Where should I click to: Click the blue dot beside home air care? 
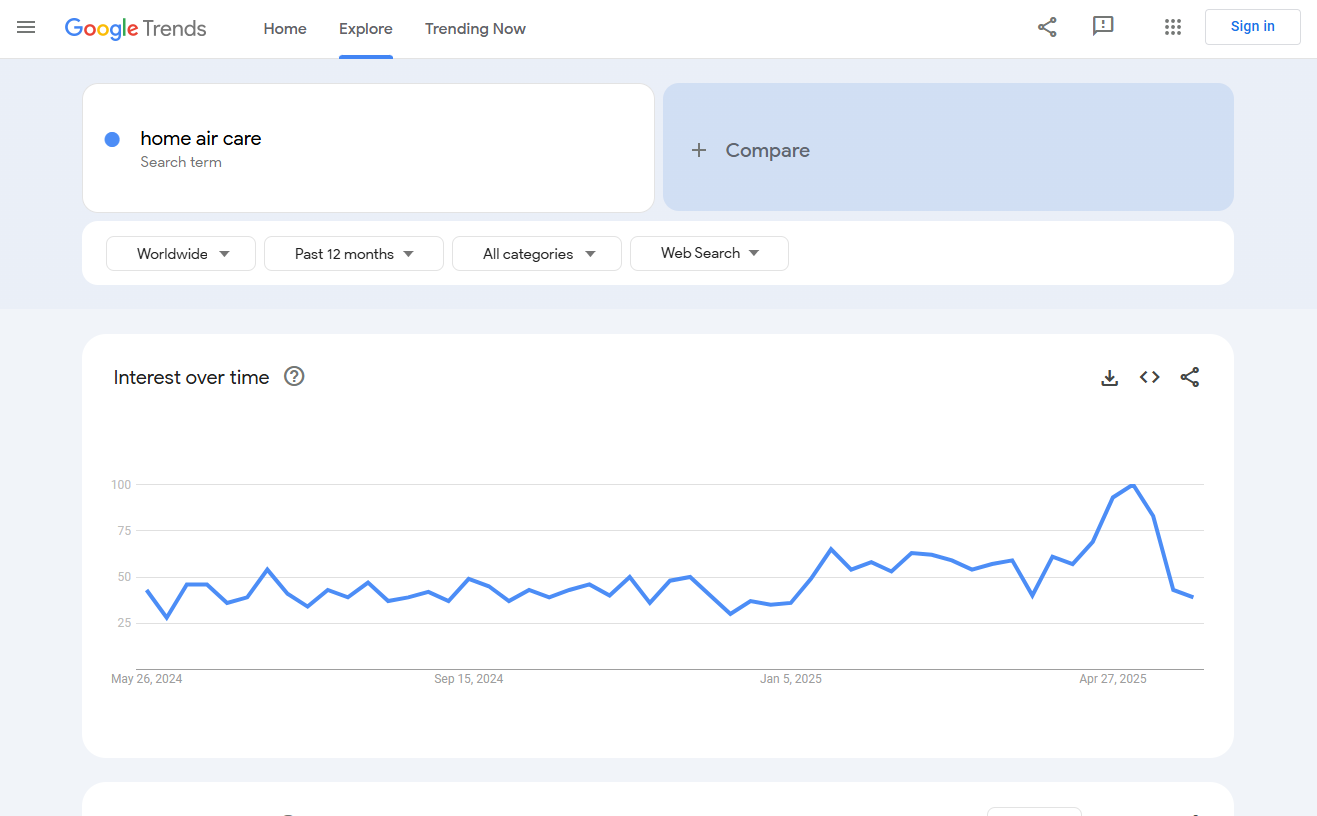click(x=112, y=140)
